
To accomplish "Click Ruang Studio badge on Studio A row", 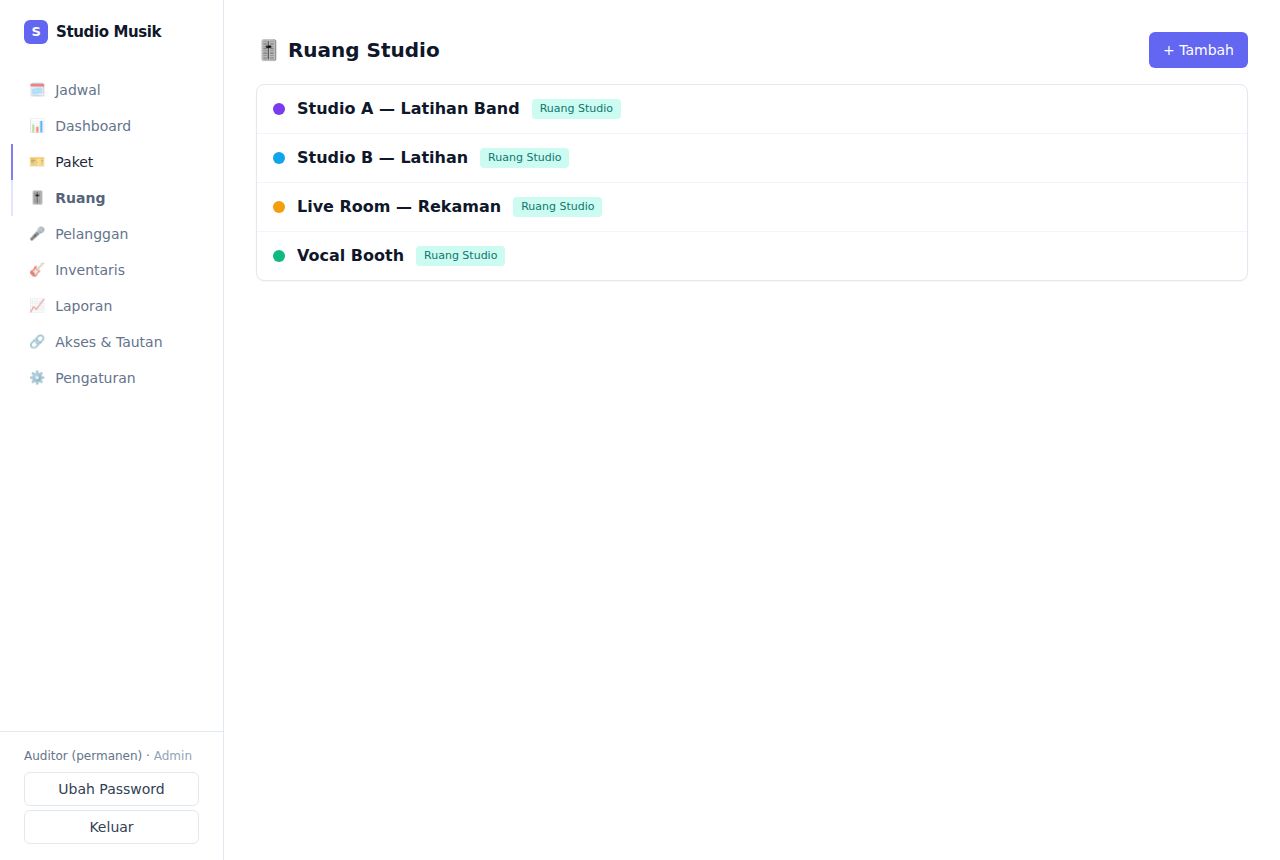I will point(576,109).
